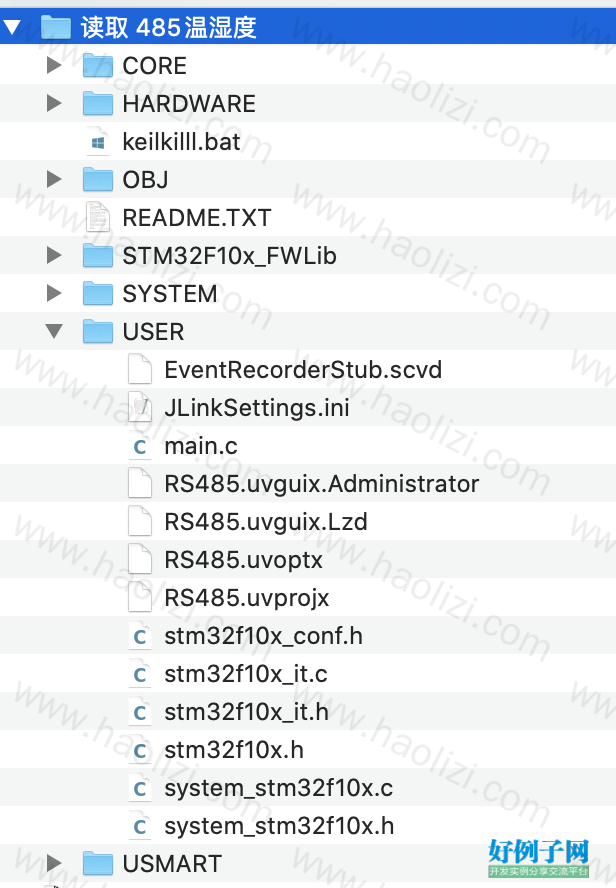Select the USER folder name
This screenshot has height=888, width=616.
tap(153, 332)
